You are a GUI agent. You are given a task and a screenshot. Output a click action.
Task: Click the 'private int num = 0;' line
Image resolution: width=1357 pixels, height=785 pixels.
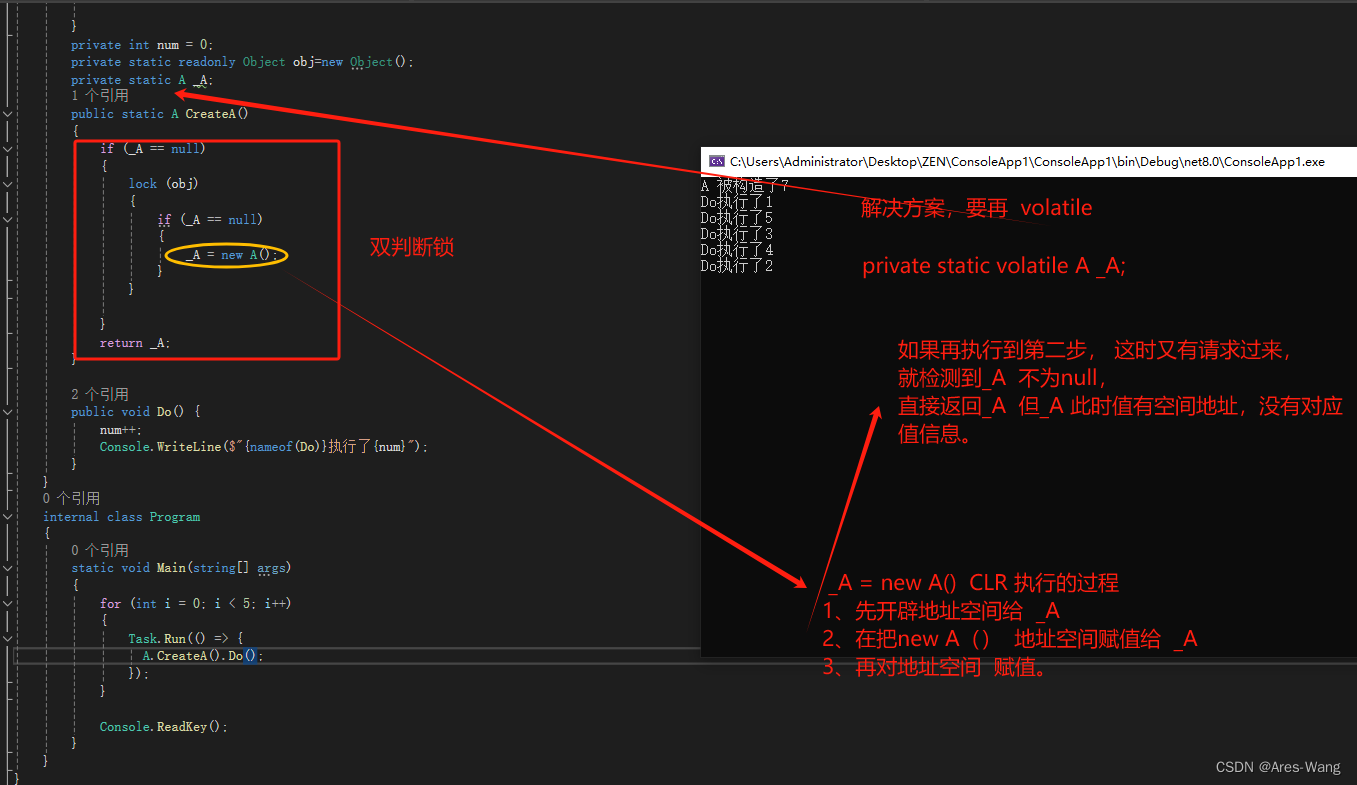pos(142,45)
